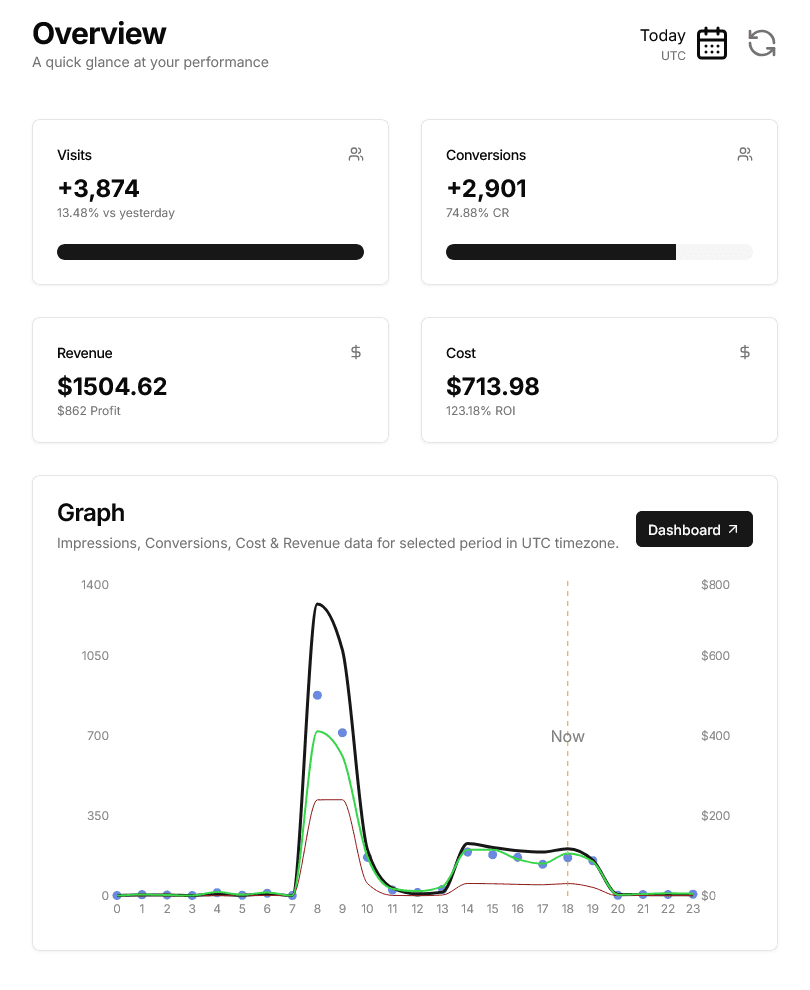
Task: Open the Dashboard view
Action: click(x=694, y=528)
